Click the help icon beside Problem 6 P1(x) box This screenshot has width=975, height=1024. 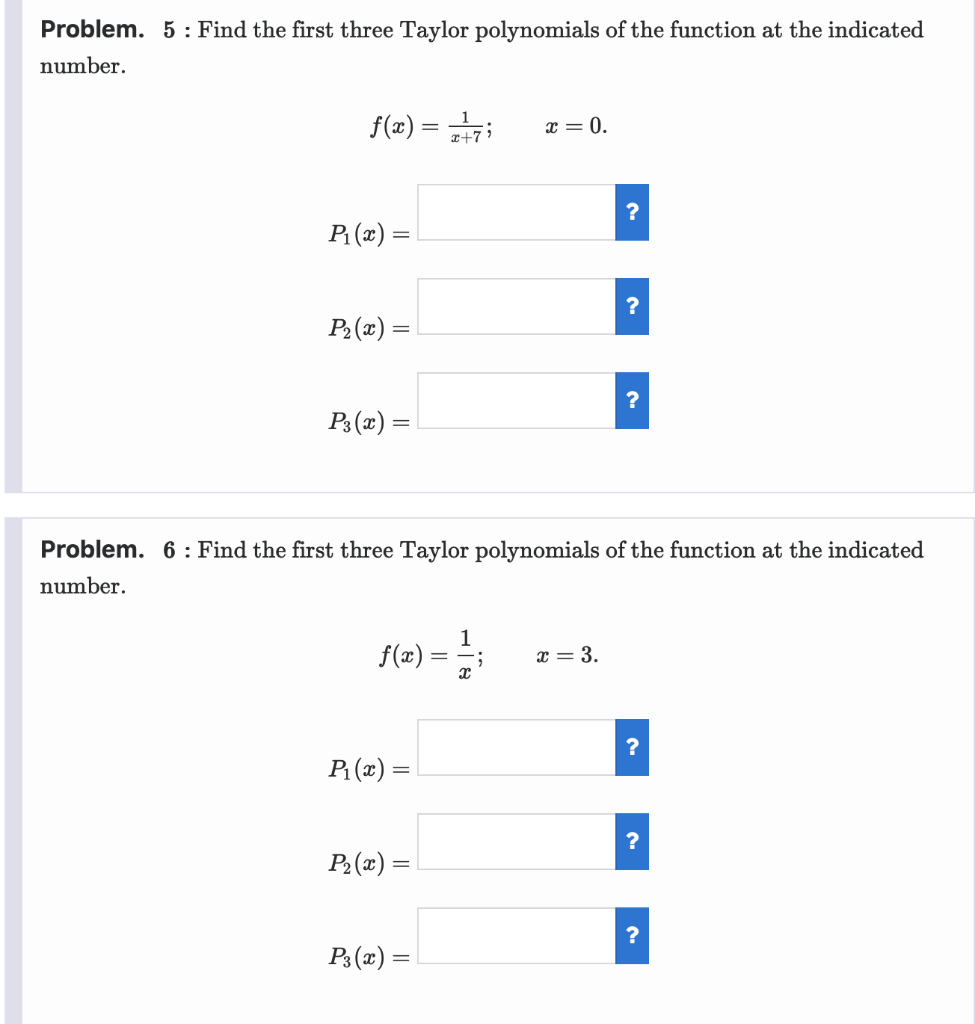[631, 747]
